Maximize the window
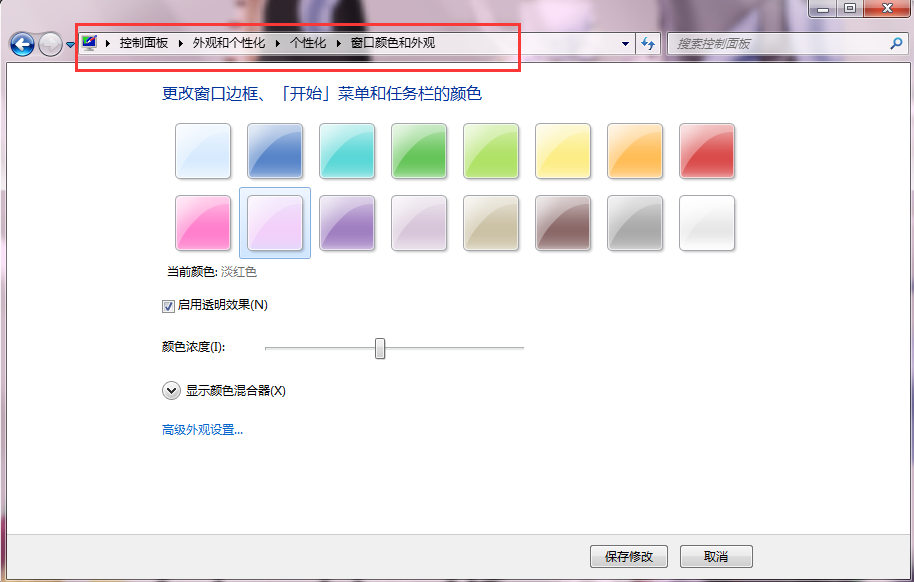Image resolution: width=914 pixels, height=582 pixels. [x=850, y=8]
